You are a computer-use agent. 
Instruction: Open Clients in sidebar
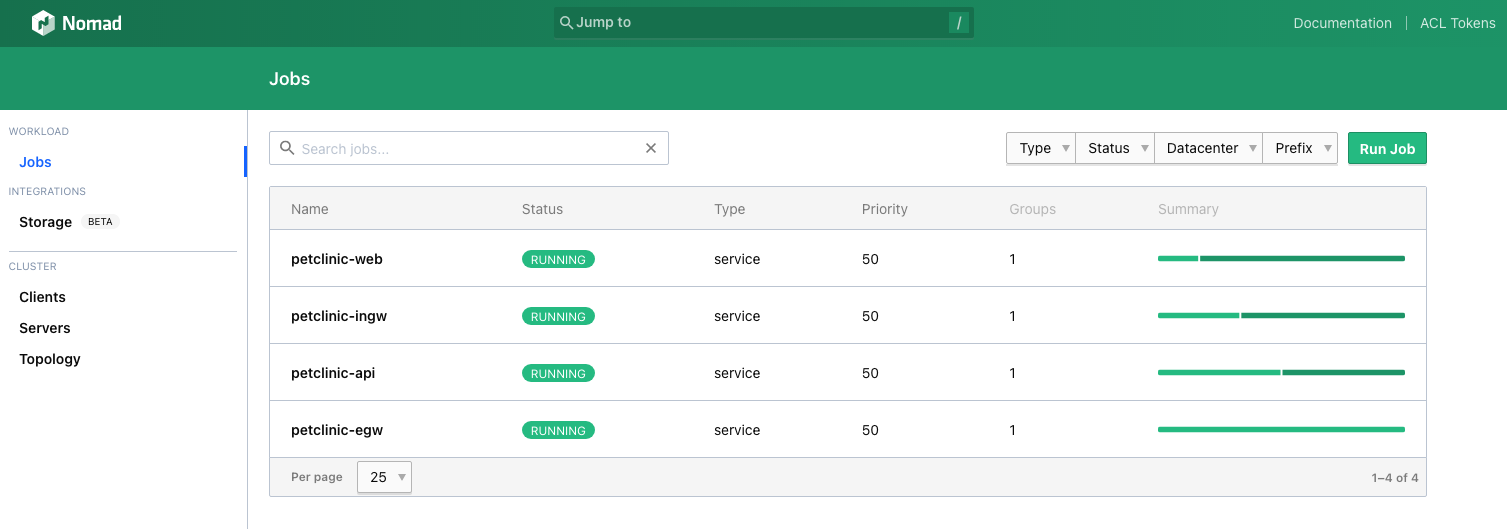click(x=43, y=297)
